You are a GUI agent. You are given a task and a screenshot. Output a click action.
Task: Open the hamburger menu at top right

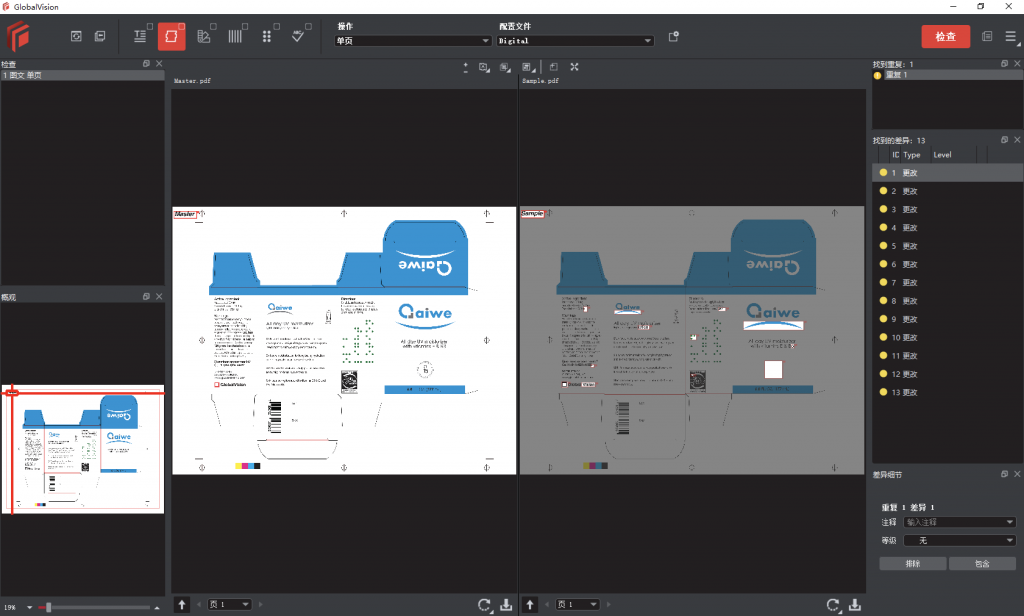pyautogui.click(x=1010, y=37)
